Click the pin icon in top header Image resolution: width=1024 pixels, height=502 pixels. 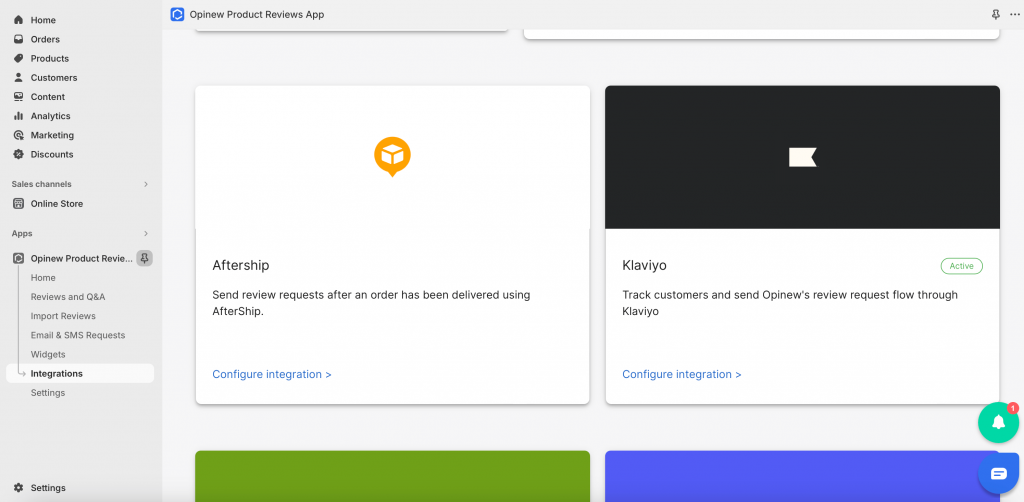996,14
